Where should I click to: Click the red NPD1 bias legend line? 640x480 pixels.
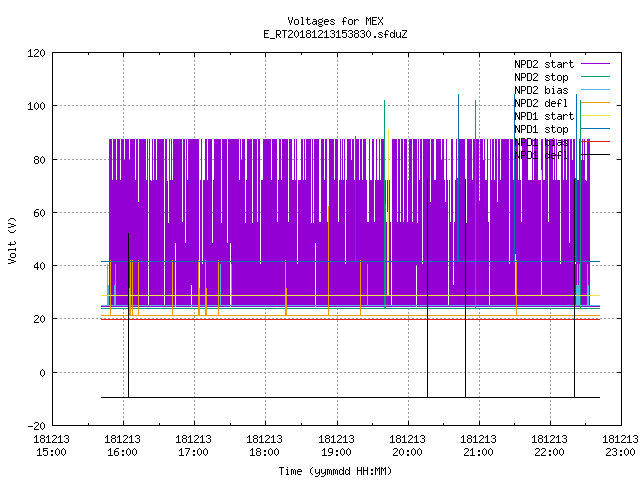coord(595,142)
